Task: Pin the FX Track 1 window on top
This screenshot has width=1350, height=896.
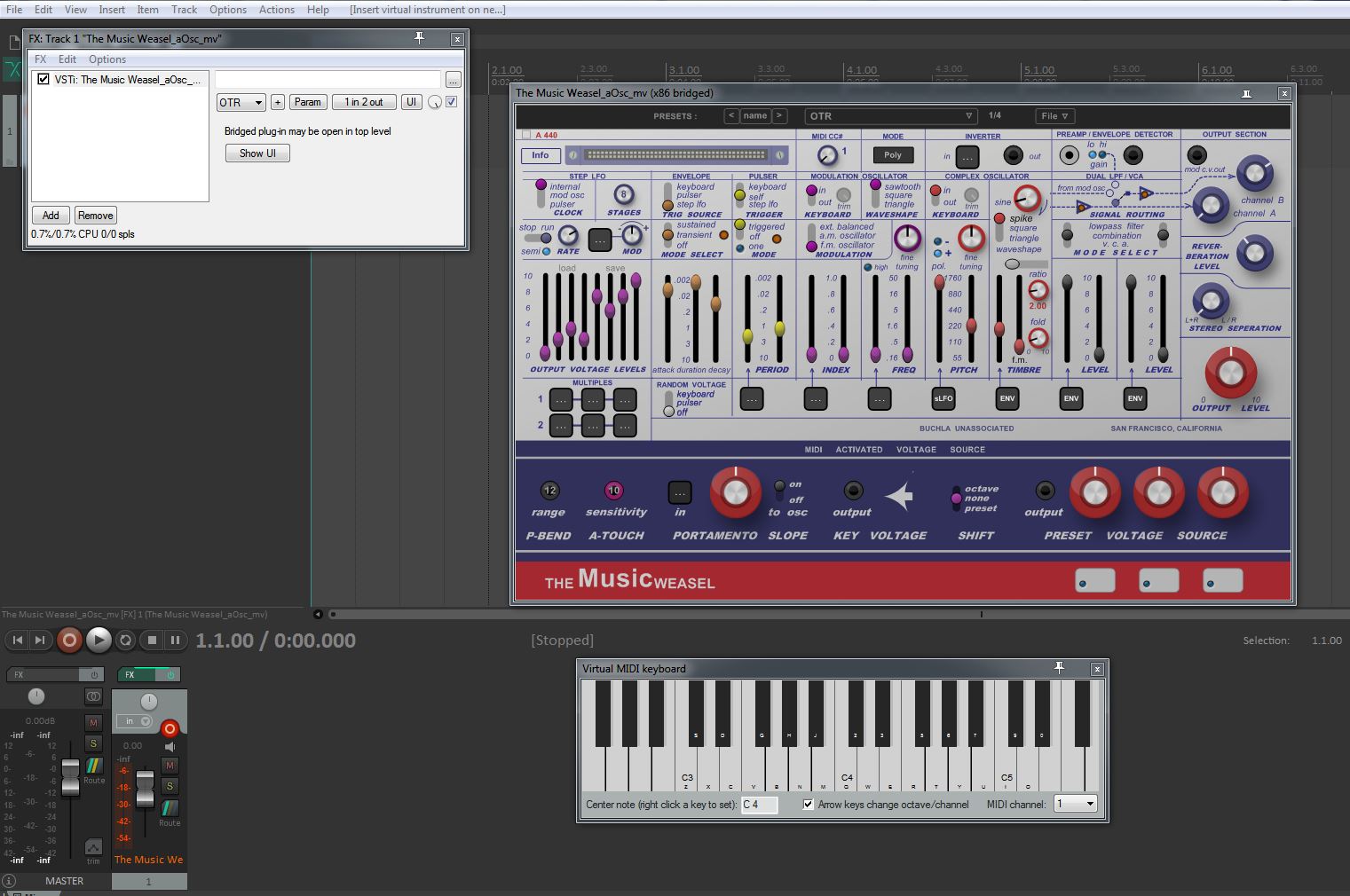Action: (x=419, y=38)
